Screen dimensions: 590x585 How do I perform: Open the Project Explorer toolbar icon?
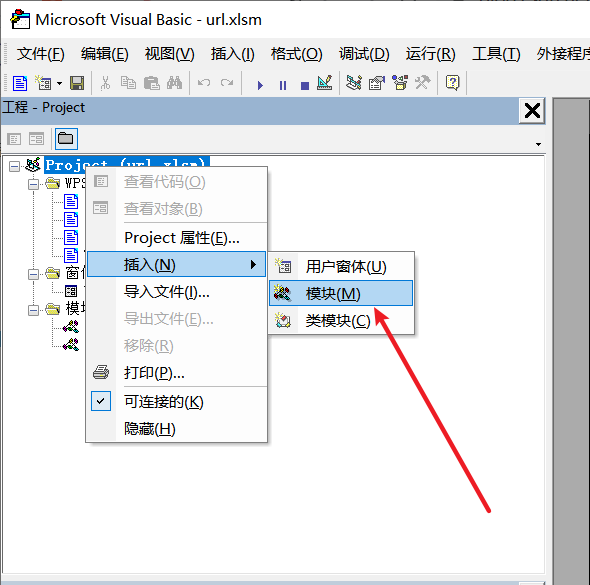point(354,83)
